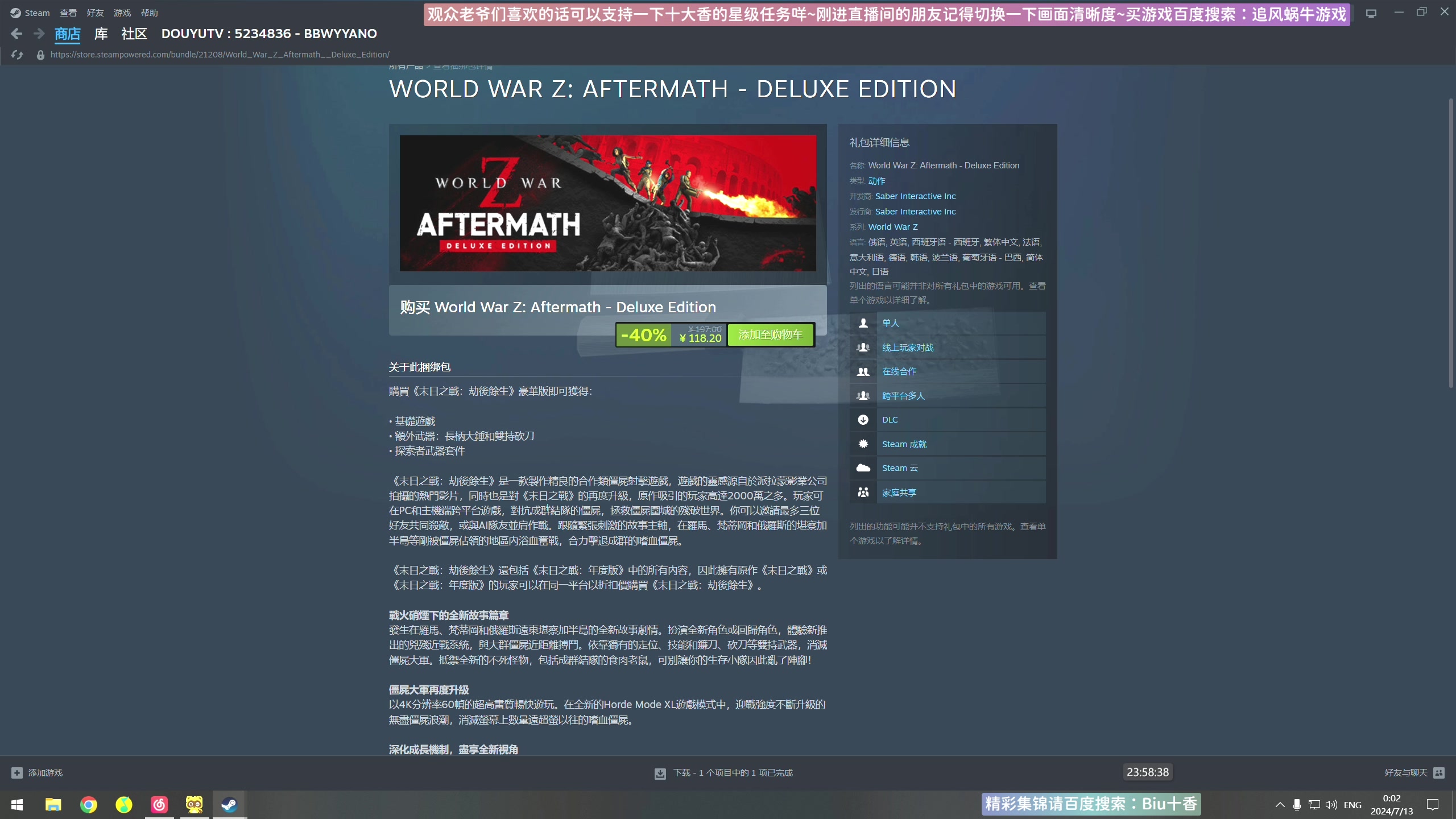Click the 家庭共享 family sharing icon
The width and height of the screenshot is (1456, 819).
click(863, 493)
